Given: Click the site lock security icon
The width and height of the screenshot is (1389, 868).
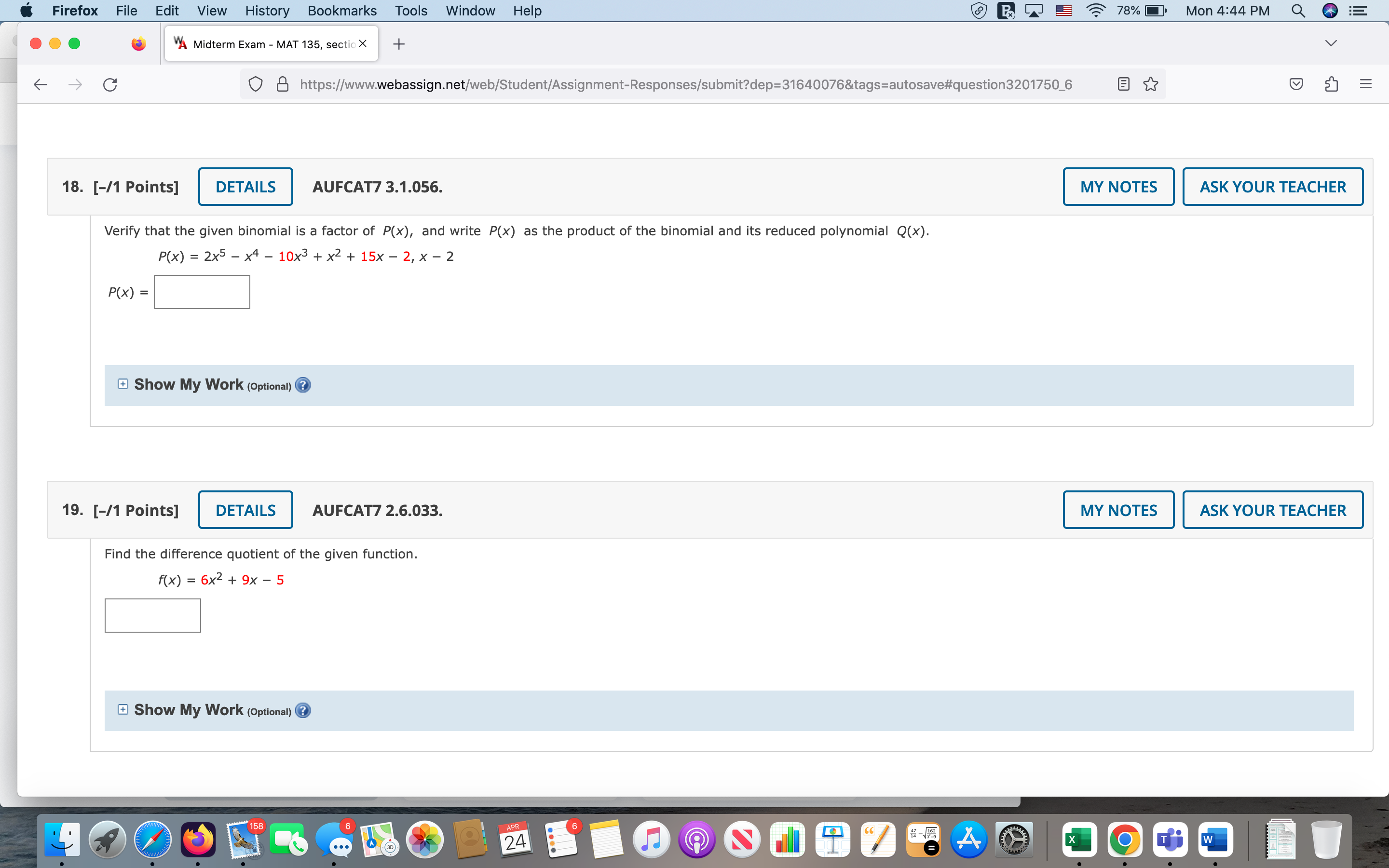Looking at the screenshot, I should coord(283,85).
